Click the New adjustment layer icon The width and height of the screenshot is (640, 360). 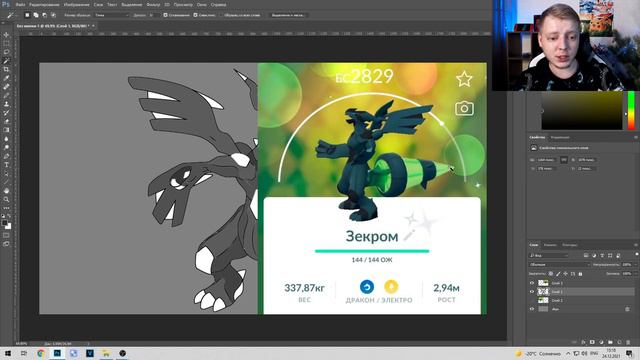point(601,342)
